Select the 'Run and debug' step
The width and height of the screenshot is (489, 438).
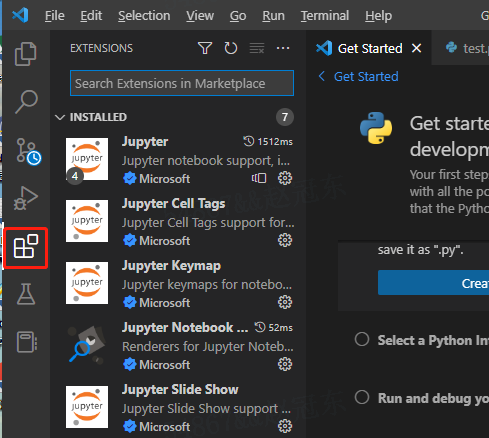click(x=422, y=398)
